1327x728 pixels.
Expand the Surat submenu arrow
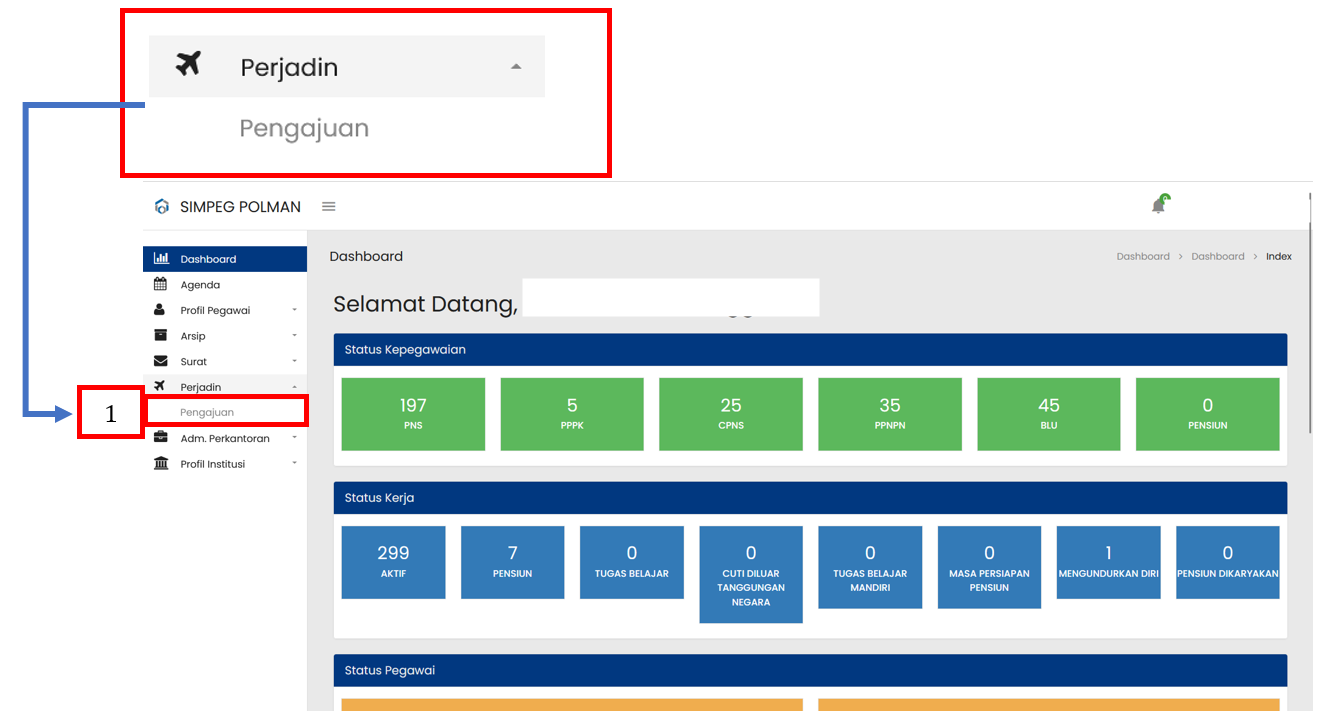pos(294,361)
